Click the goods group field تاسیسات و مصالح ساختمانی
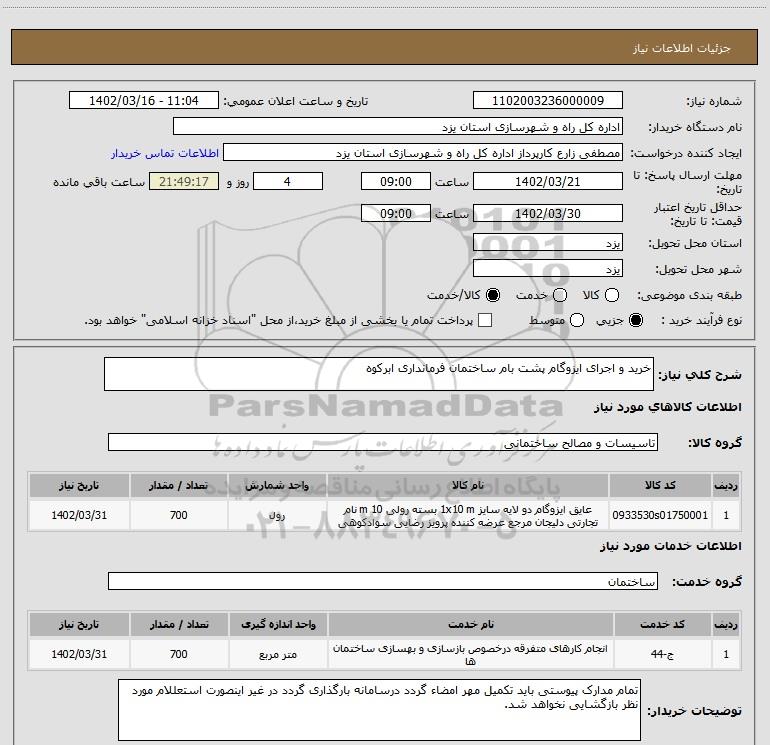 pyautogui.click(x=383, y=442)
